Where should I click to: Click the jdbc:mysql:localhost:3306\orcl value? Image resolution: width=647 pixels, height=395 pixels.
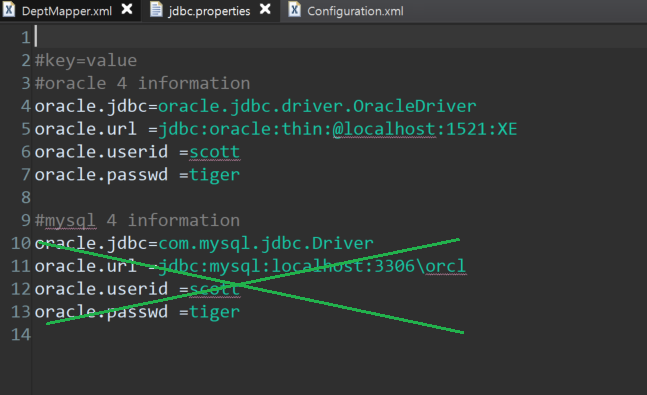[x=312, y=266]
